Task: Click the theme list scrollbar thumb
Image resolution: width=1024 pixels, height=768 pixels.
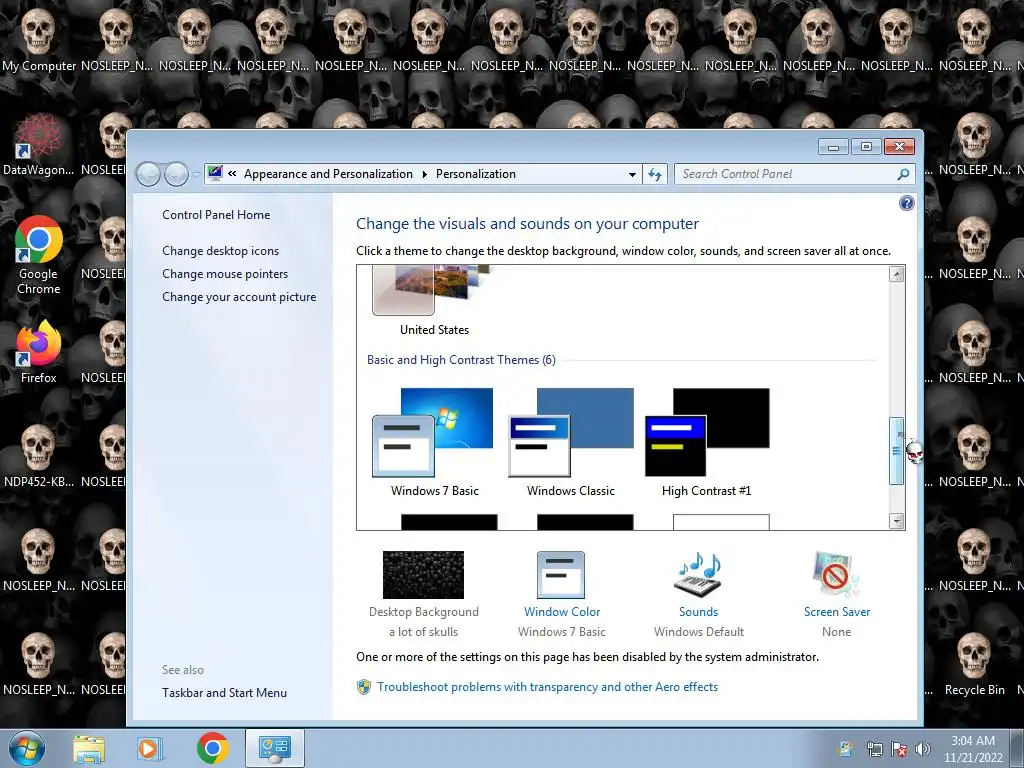Action: [897, 451]
